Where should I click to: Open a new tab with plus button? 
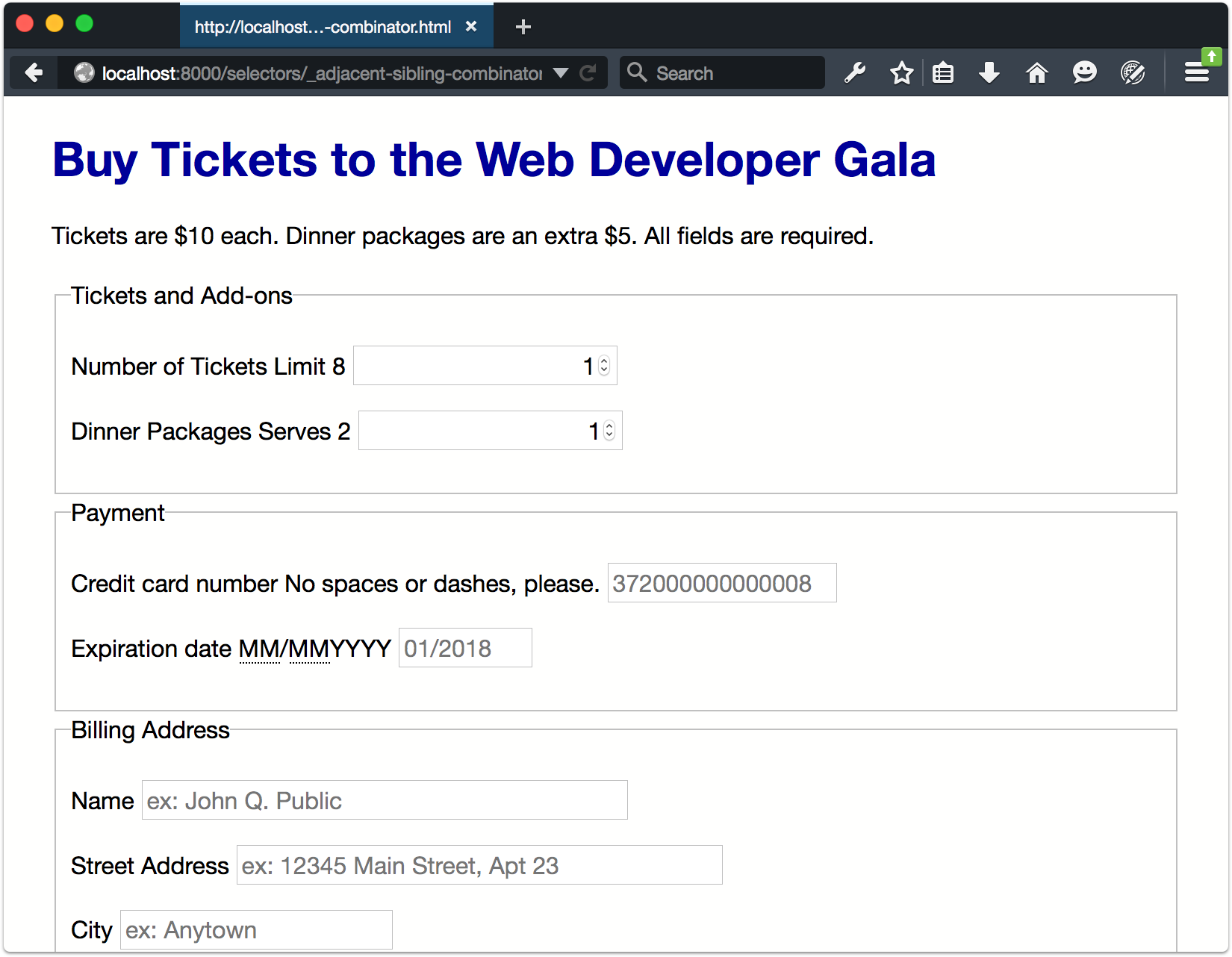[x=523, y=27]
